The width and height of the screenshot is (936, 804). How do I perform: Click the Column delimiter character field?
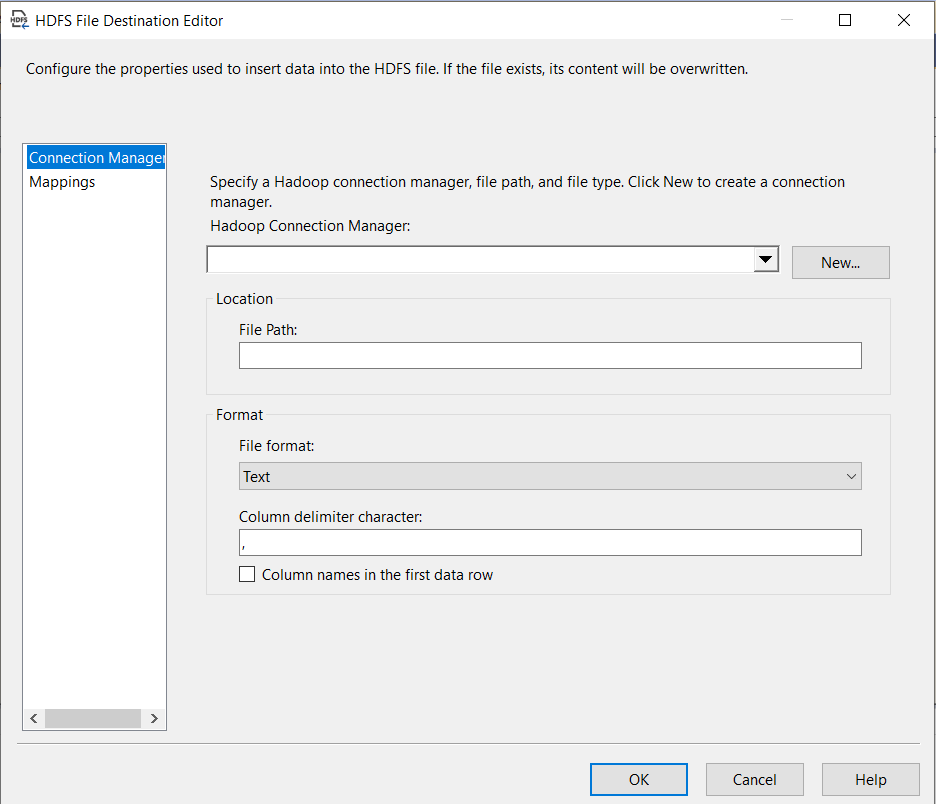(549, 543)
